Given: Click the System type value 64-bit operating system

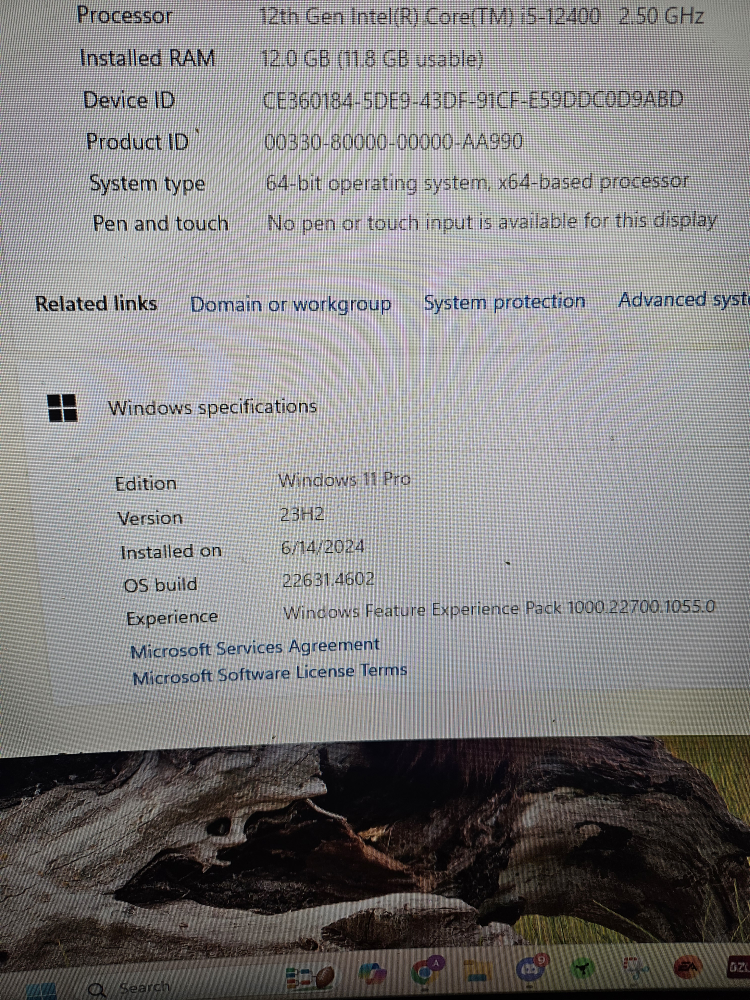Looking at the screenshot, I should coord(477,182).
